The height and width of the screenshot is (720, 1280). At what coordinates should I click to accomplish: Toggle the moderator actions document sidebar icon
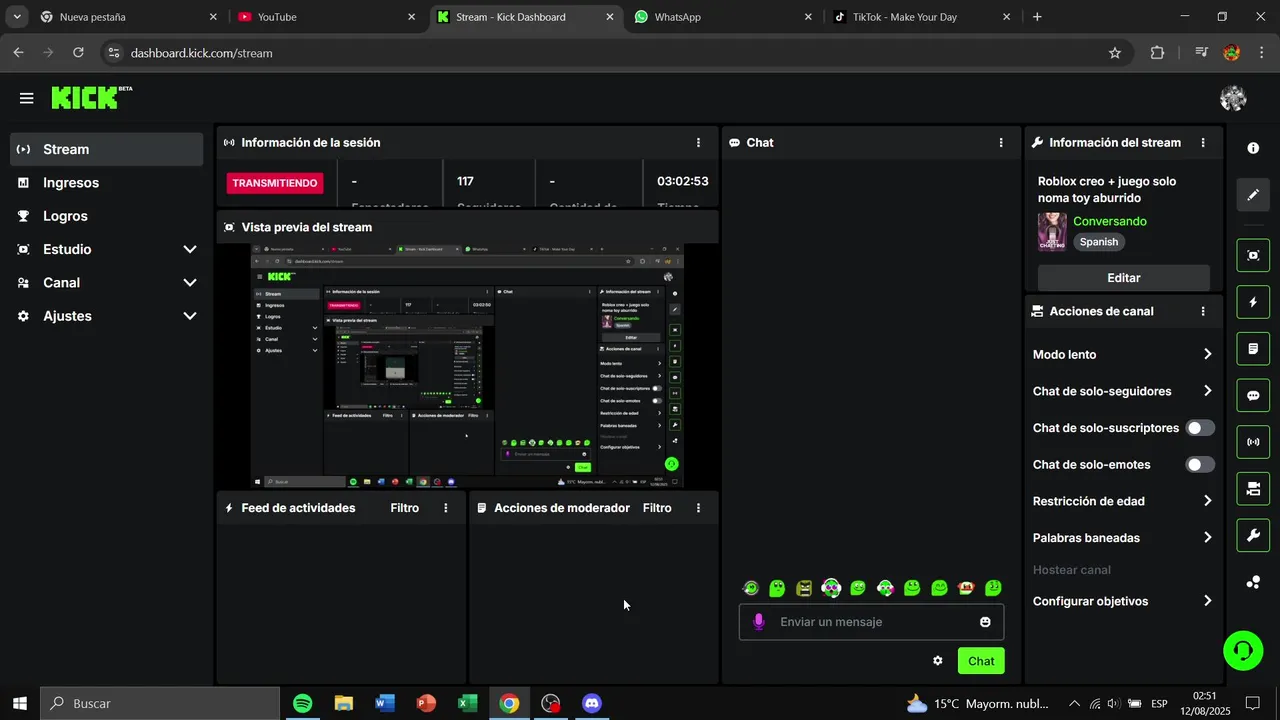point(1253,349)
